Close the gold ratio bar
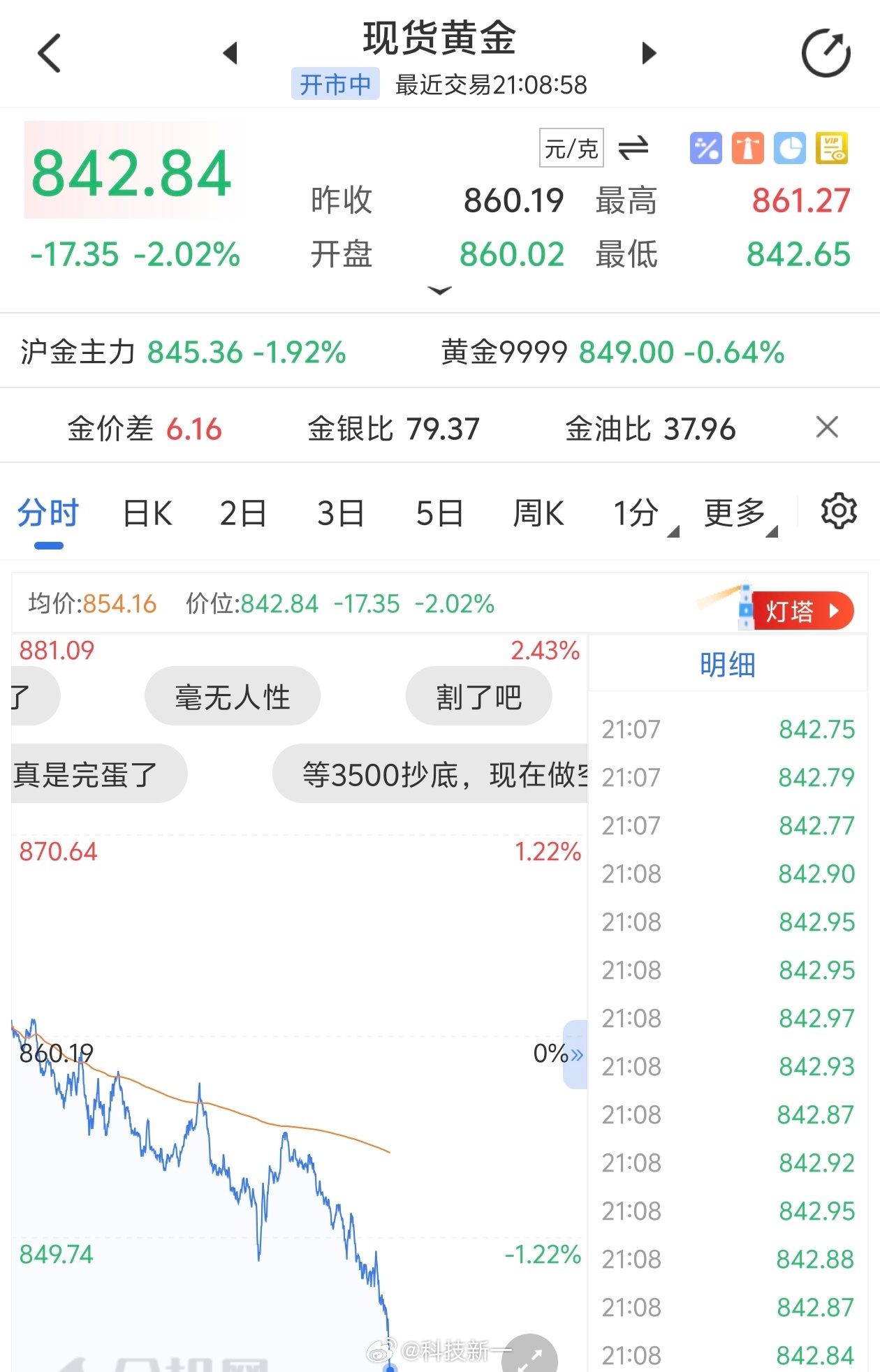880x1372 pixels. [x=827, y=427]
